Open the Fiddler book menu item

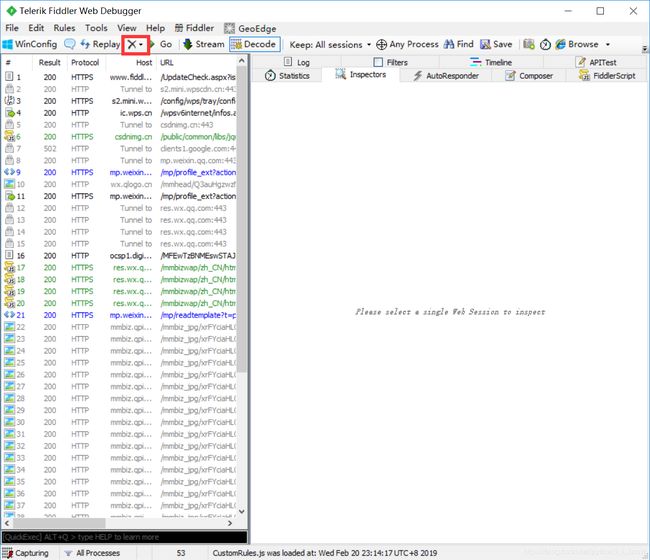[x=194, y=28]
